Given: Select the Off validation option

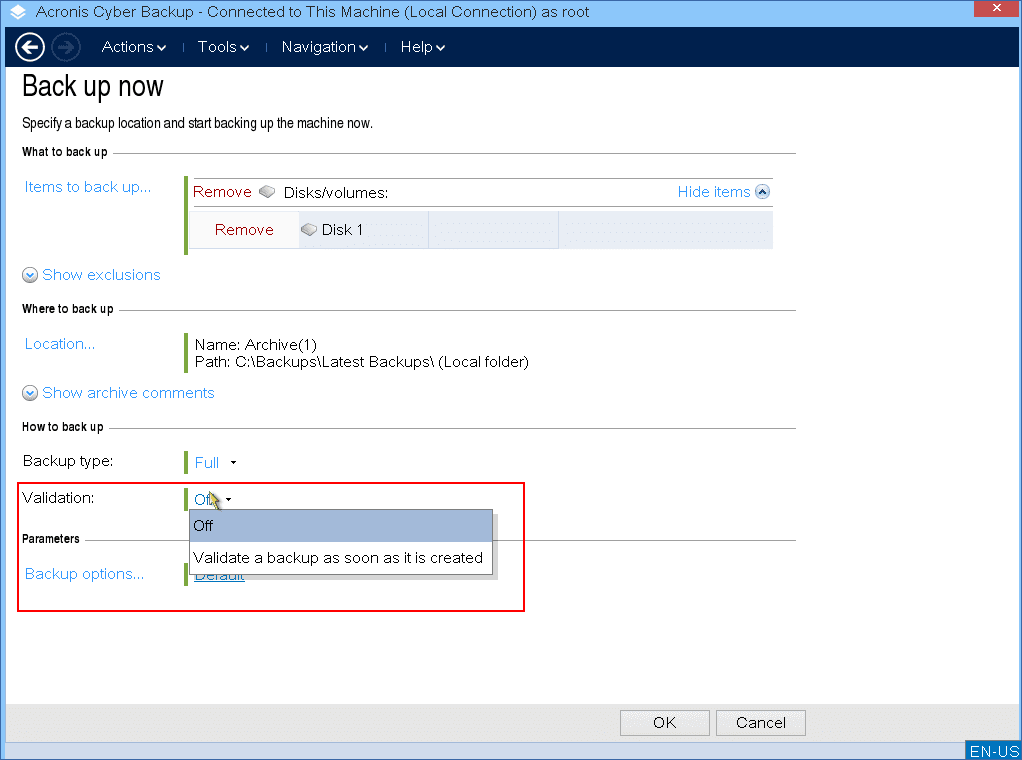Looking at the screenshot, I should coord(341,526).
